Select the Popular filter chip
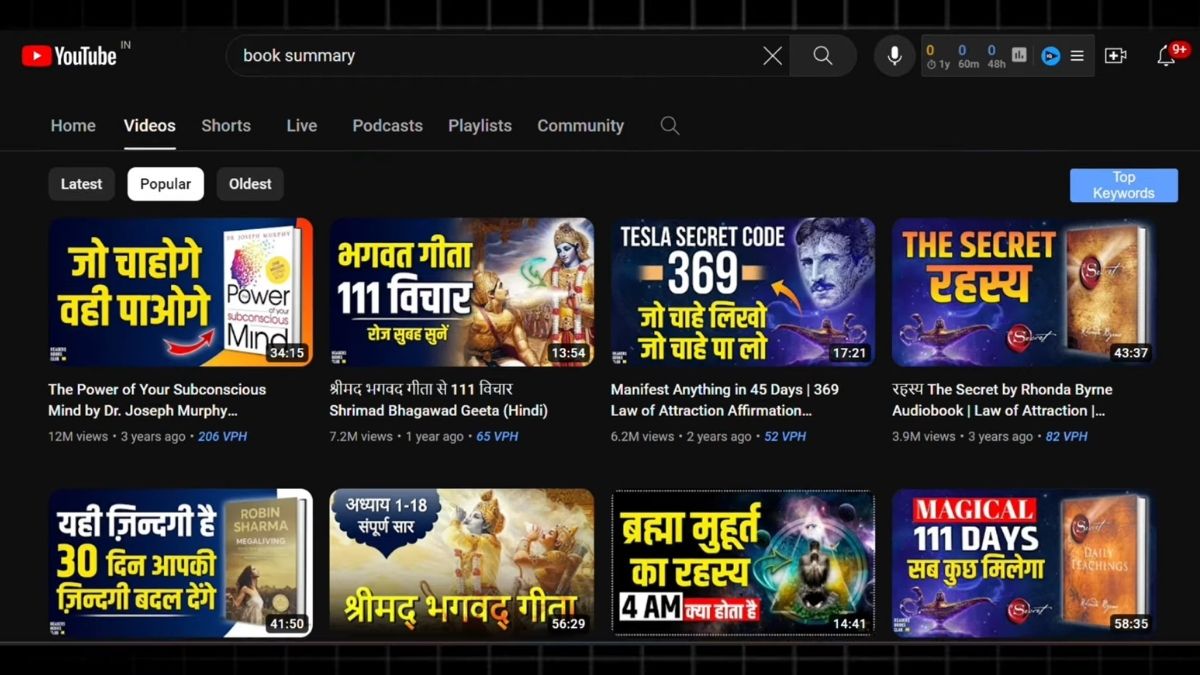The height and width of the screenshot is (675, 1200). (165, 184)
